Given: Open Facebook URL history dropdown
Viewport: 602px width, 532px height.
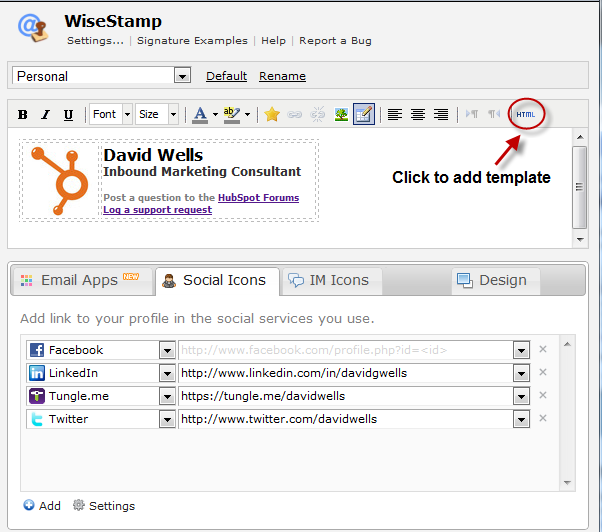Looking at the screenshot, I should pos(521,350).
